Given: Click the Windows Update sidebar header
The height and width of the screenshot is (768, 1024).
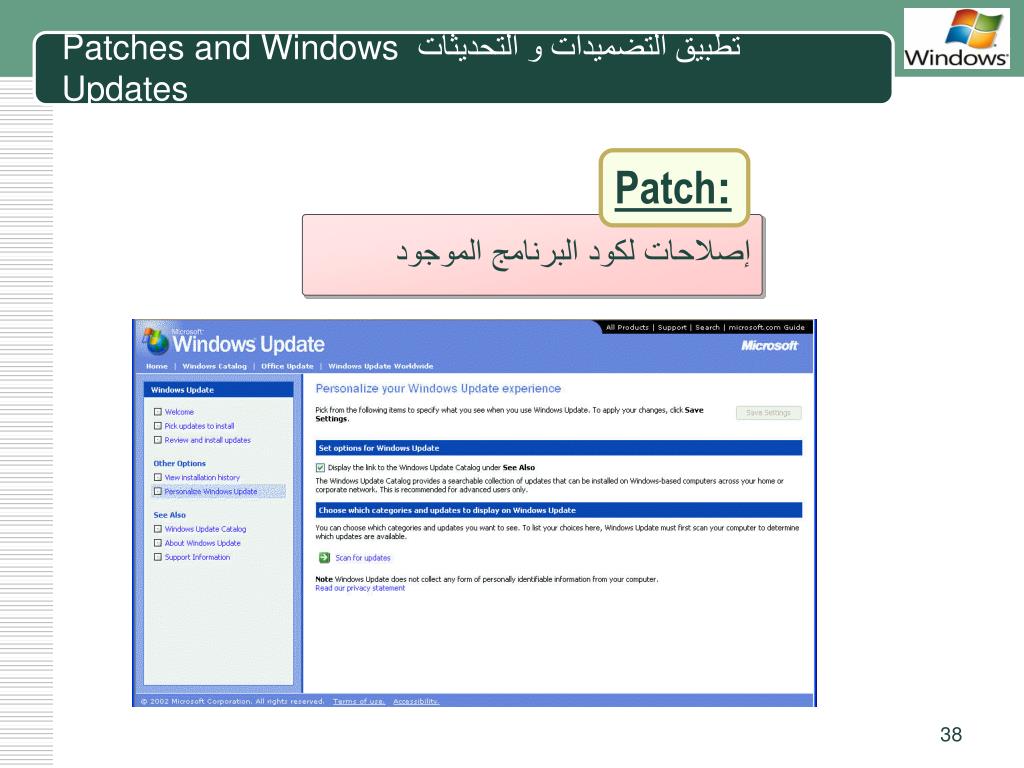Looking at the screenshot, I should [x=218, y=390].
